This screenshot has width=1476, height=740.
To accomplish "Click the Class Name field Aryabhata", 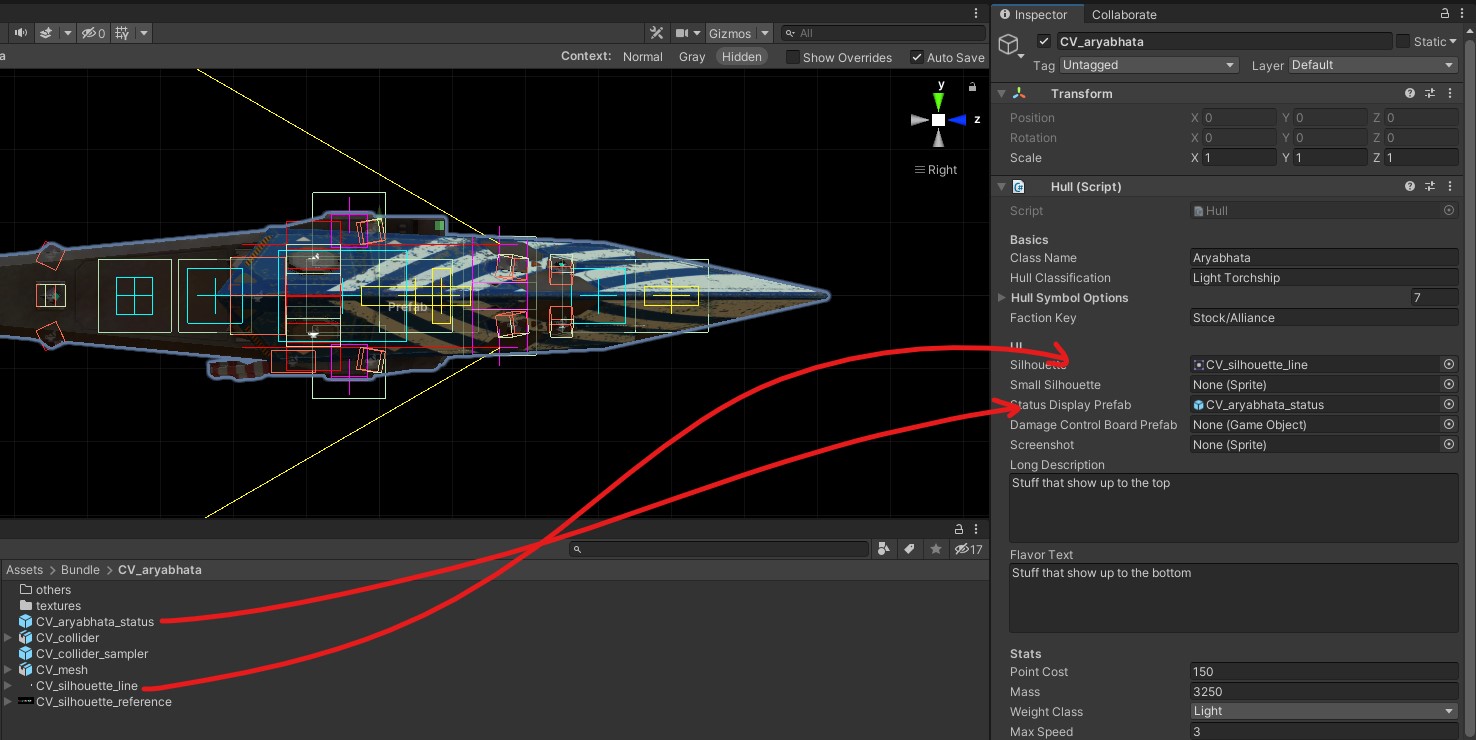I will (x=1324, y=258).
